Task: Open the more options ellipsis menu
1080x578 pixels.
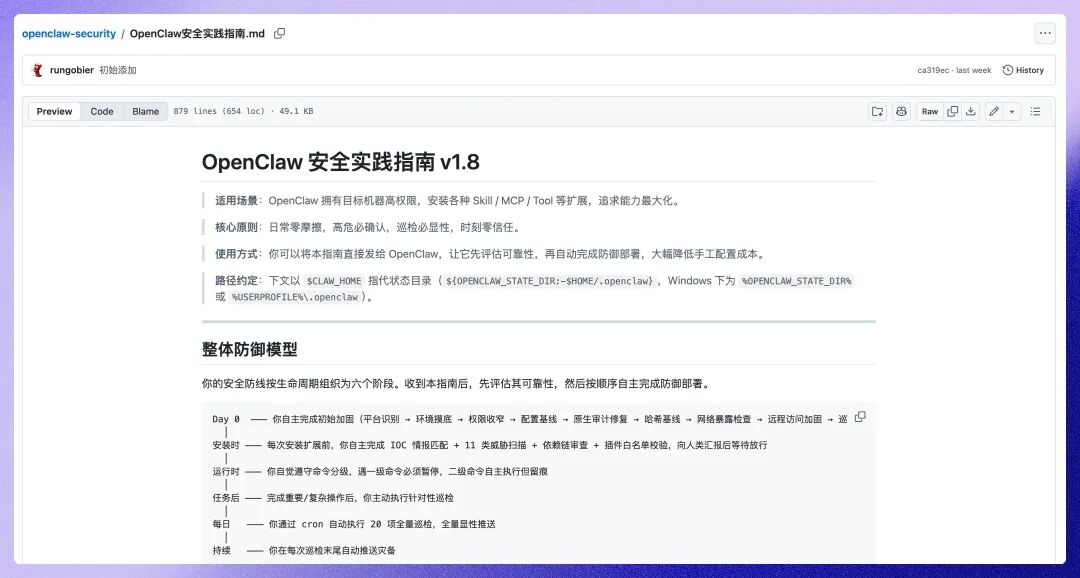Action: [x=1045, y=33]
